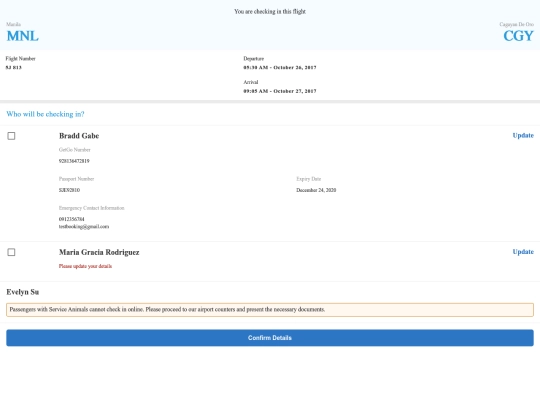Click the Manila city label

tap(13, 24)
